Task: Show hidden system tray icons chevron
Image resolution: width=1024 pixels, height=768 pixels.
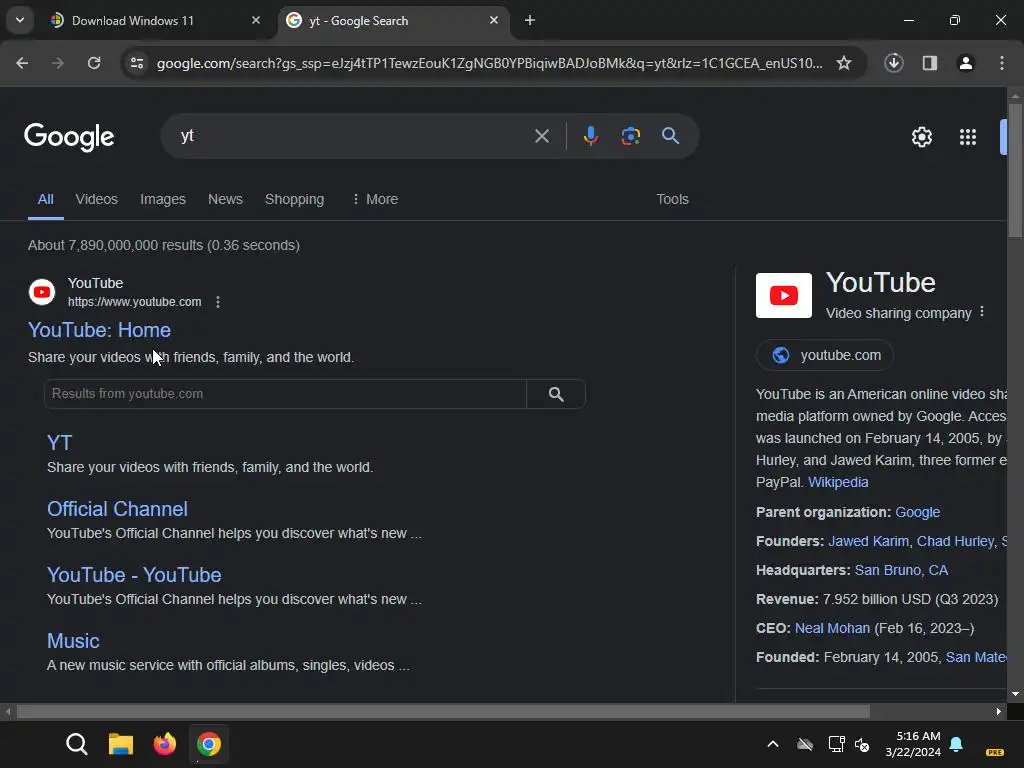Action: pos(773,744)
